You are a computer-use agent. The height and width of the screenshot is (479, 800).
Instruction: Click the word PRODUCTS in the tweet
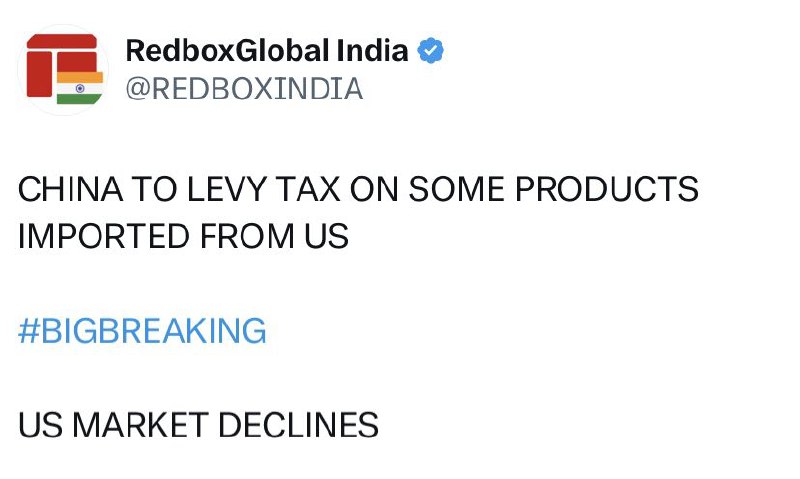[x=607, y=189]
